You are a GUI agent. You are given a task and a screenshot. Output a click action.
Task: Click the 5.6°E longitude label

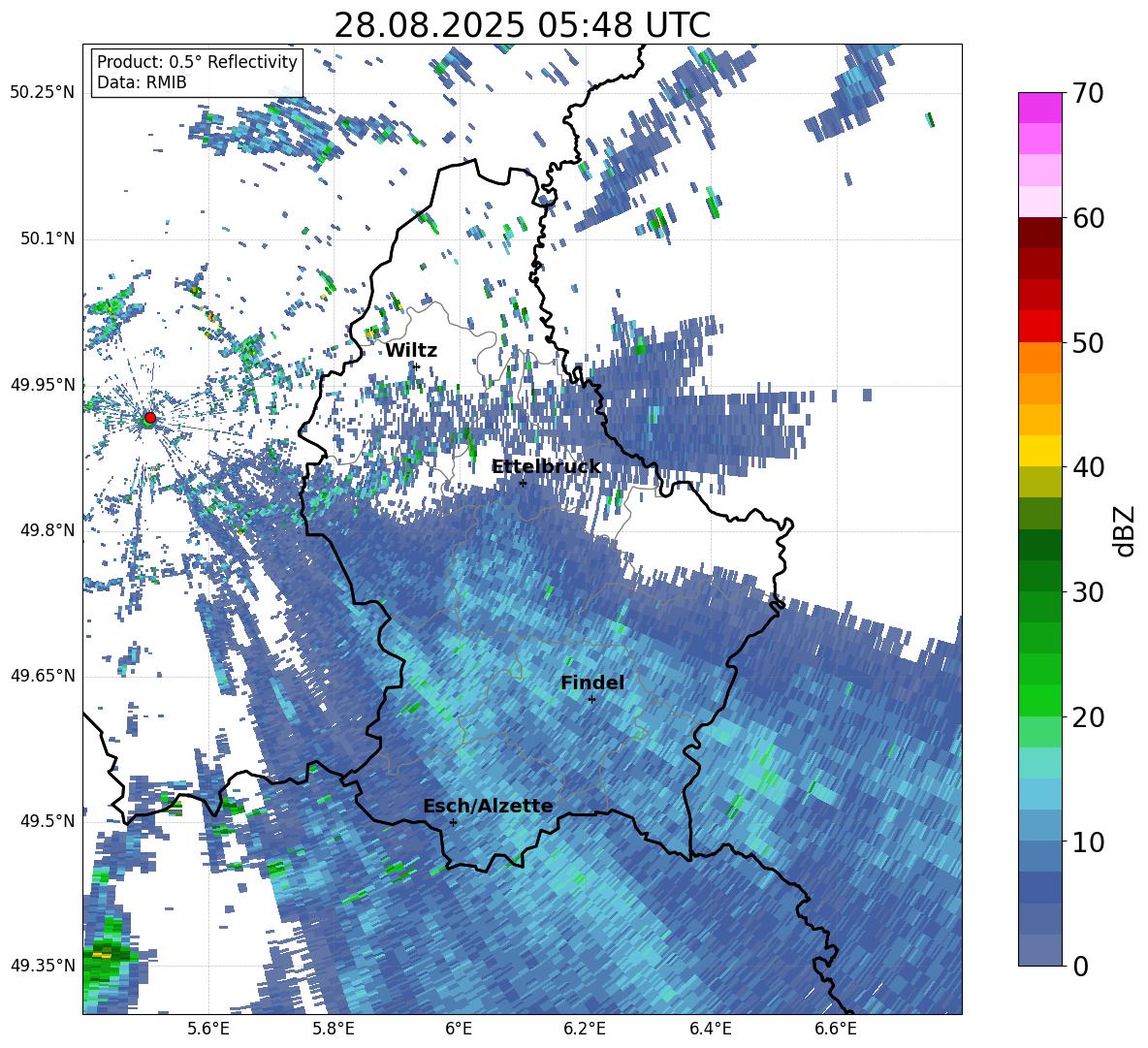pos(208,1029)
